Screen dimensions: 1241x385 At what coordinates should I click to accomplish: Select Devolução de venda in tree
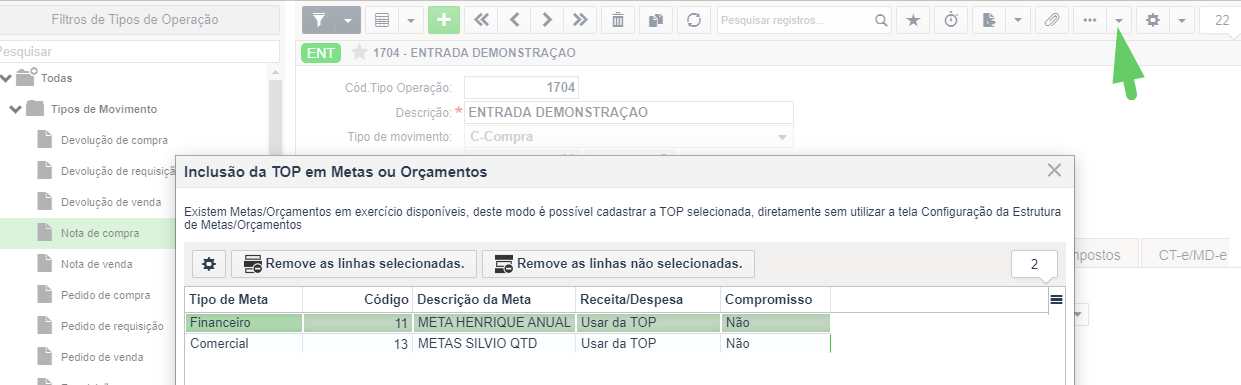pyautogui.click(x=110, y=202)
